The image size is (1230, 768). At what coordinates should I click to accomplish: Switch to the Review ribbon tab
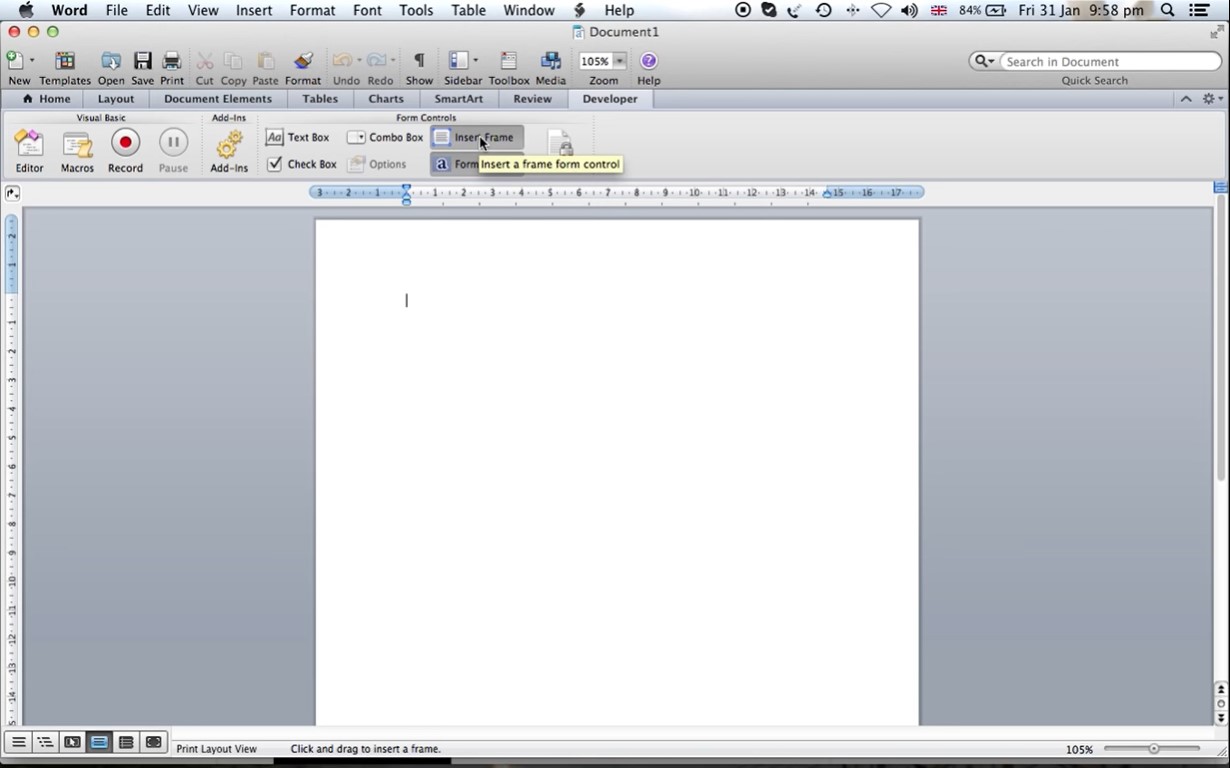click(532, 99)
